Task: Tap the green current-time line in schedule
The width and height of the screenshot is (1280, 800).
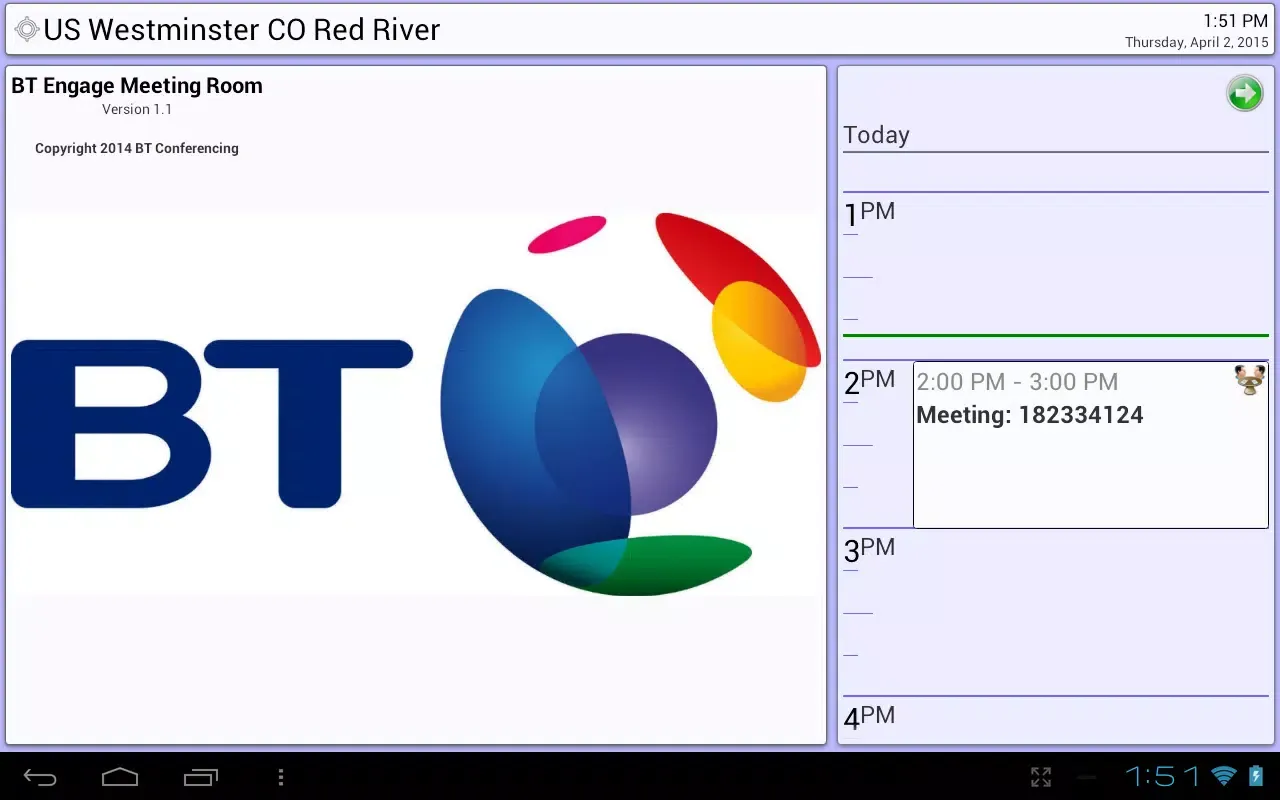Action: pos(1056,335)
